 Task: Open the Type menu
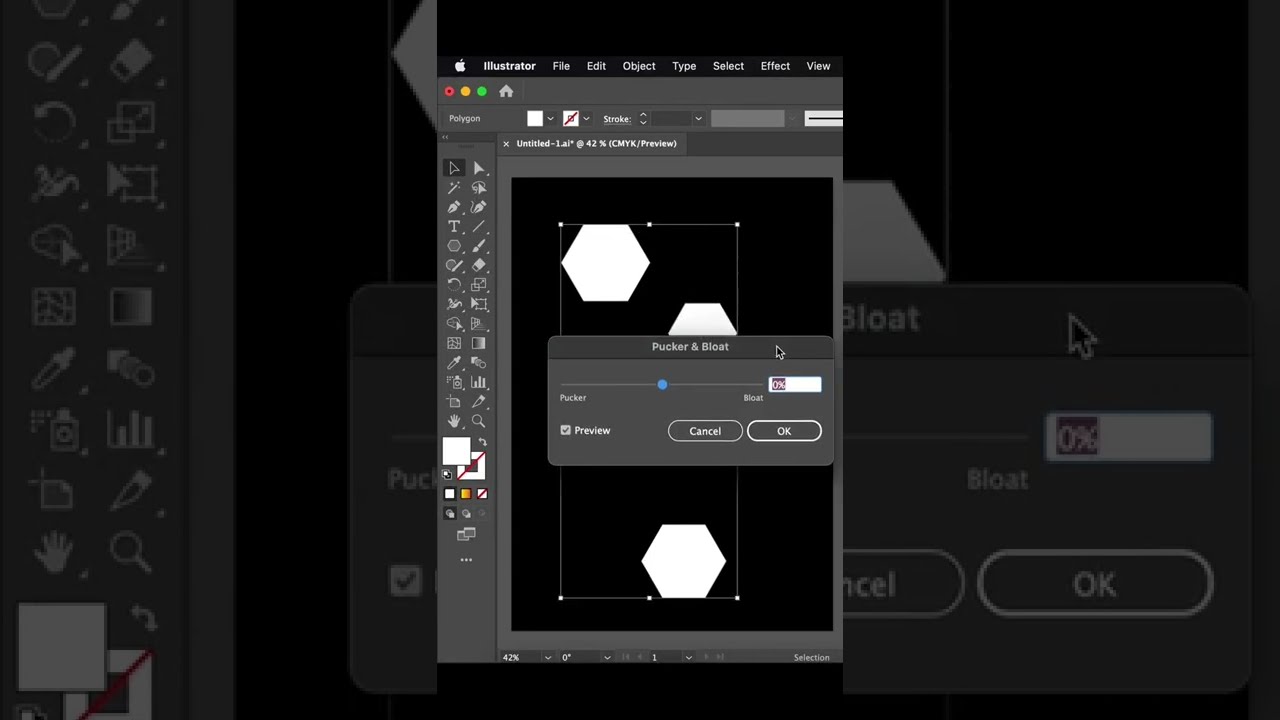pos(684,66)
